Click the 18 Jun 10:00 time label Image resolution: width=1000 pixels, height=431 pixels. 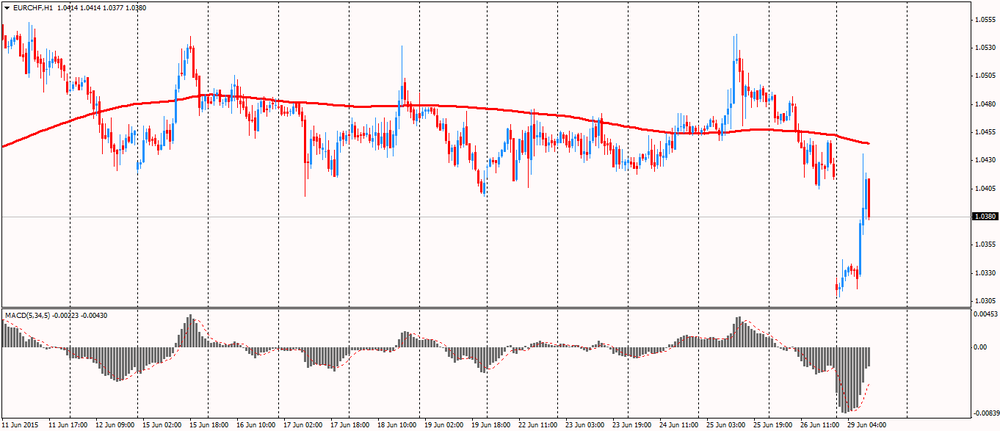pos(399,425)
